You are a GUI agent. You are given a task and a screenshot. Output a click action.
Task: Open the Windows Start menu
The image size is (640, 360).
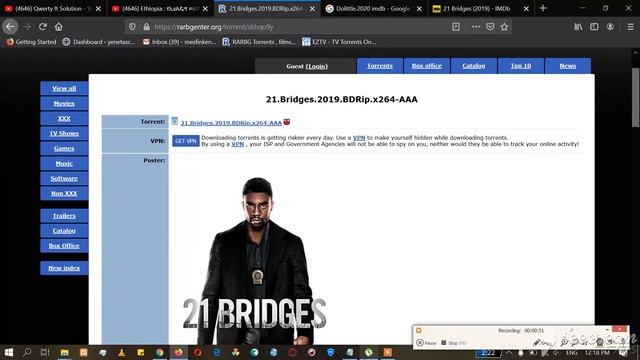click(x=9, y=352)
